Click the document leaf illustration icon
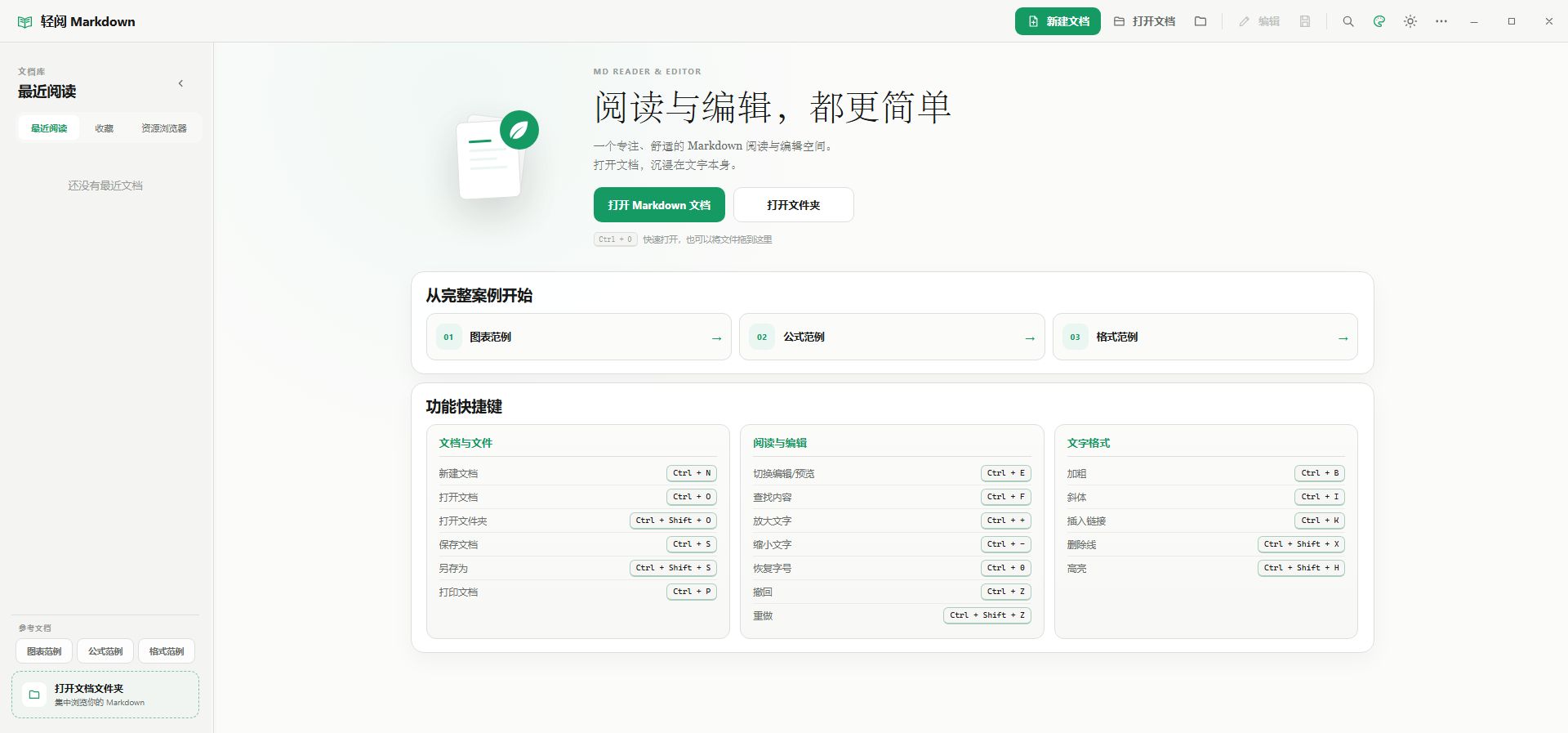1568x733 pixels. (497, 155)
